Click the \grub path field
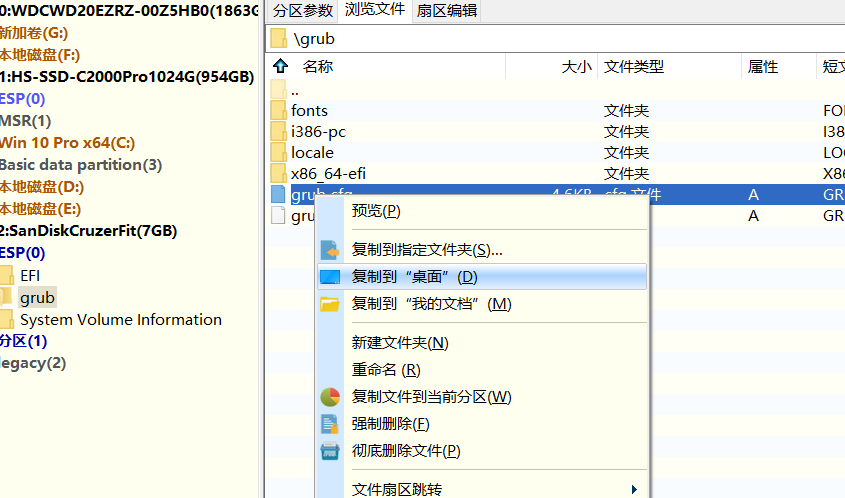 pos(555,38)
